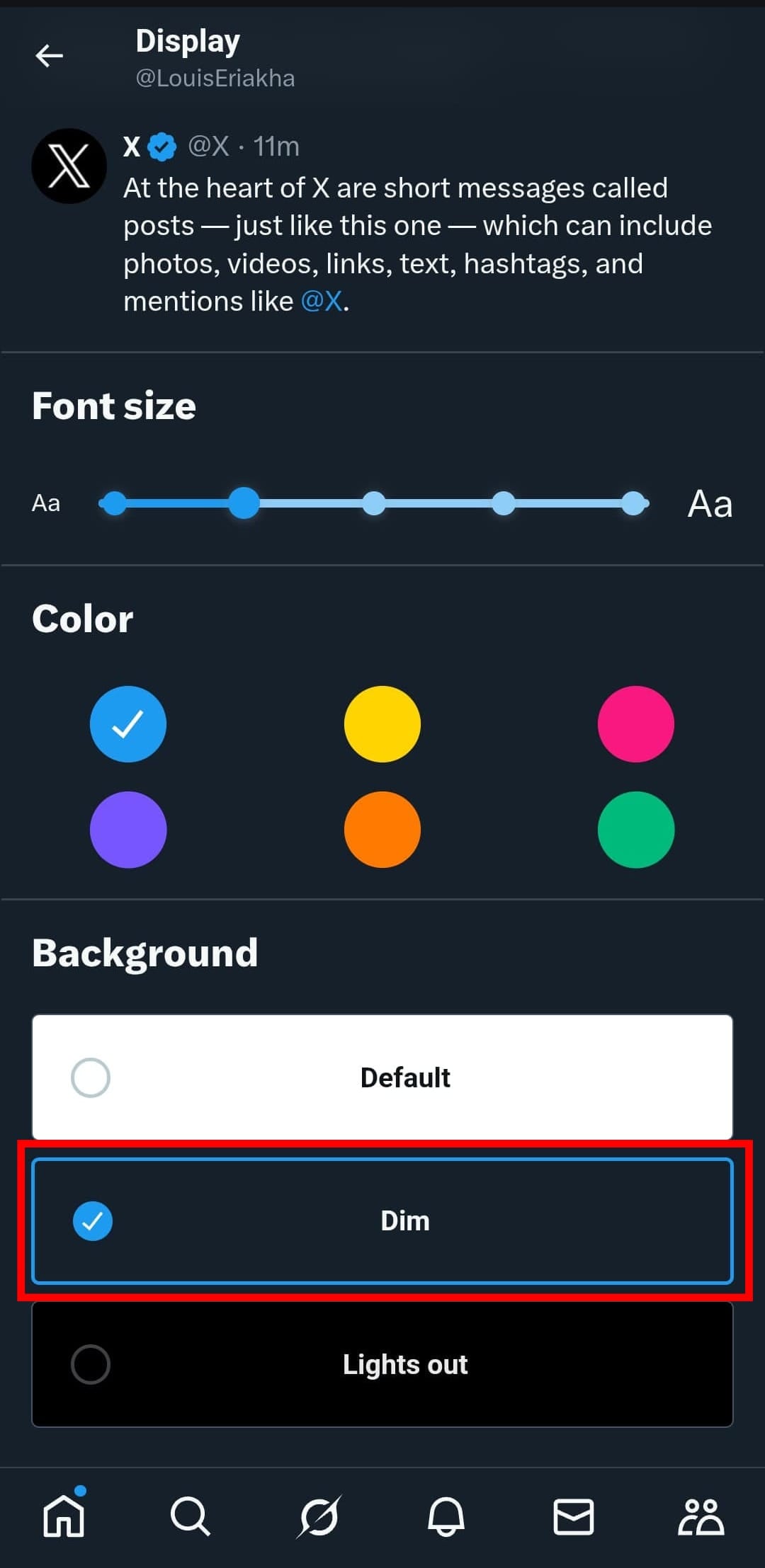Choose the pink accent color
Viewport: 765px width, 1568px height.
(x=635, y=723)
